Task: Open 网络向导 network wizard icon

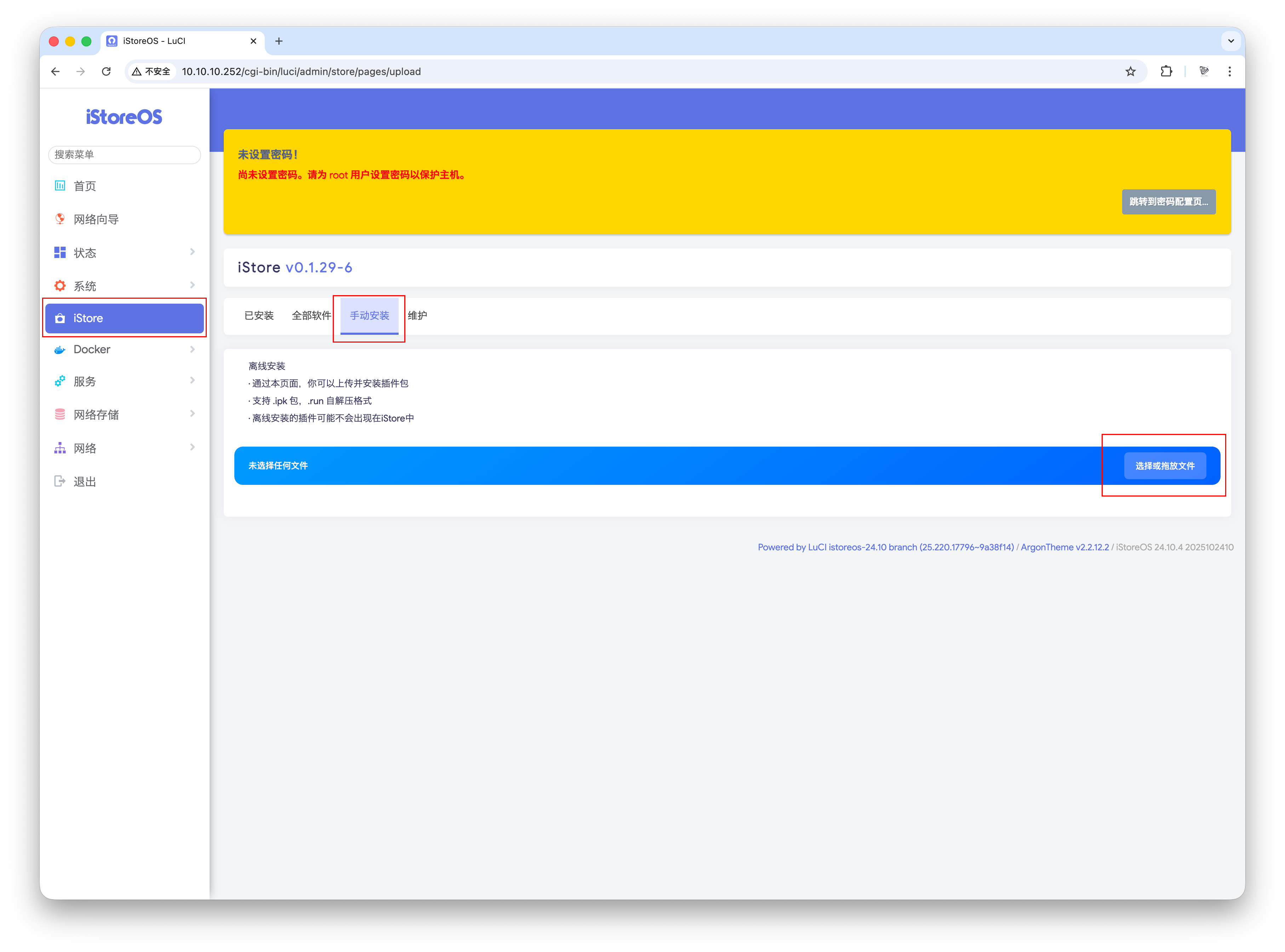Action: pyautogui.click(x=60, y=219)
